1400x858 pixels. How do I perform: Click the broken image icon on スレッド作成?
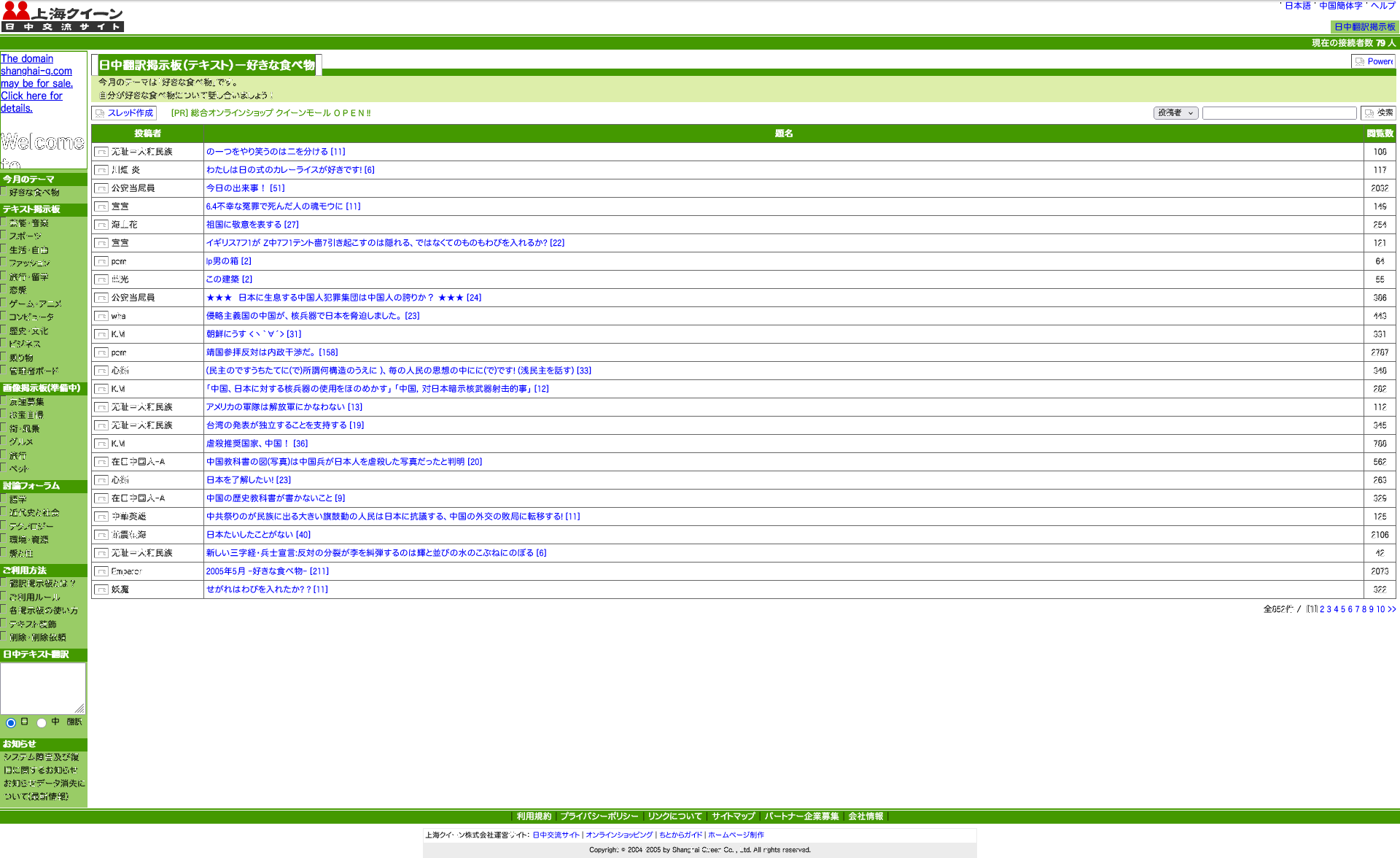click(x=100, y=113)
